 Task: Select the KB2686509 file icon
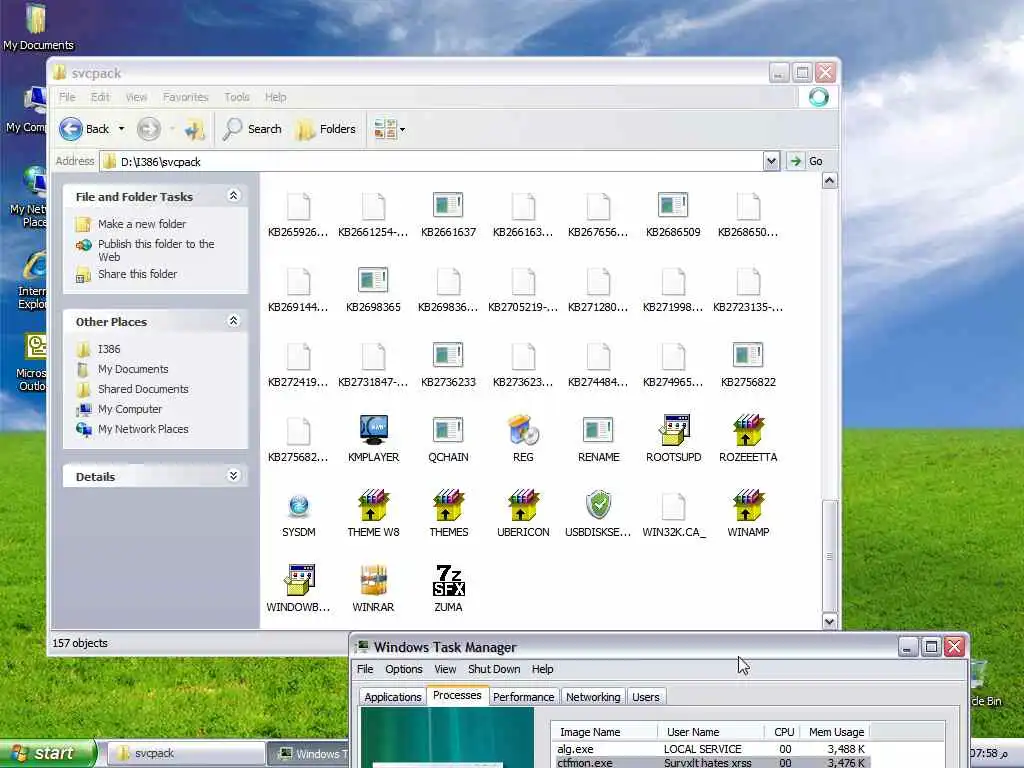673,205
